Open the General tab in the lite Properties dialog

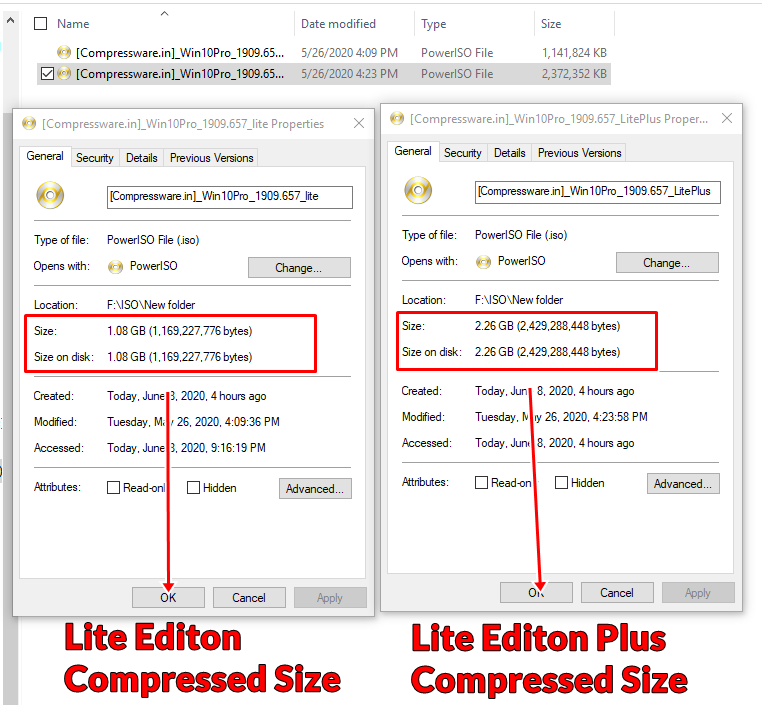[x=45, y=156]
